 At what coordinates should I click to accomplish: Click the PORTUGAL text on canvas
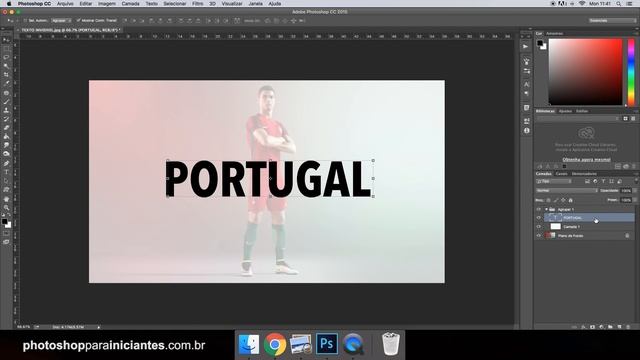pos(269,179)
